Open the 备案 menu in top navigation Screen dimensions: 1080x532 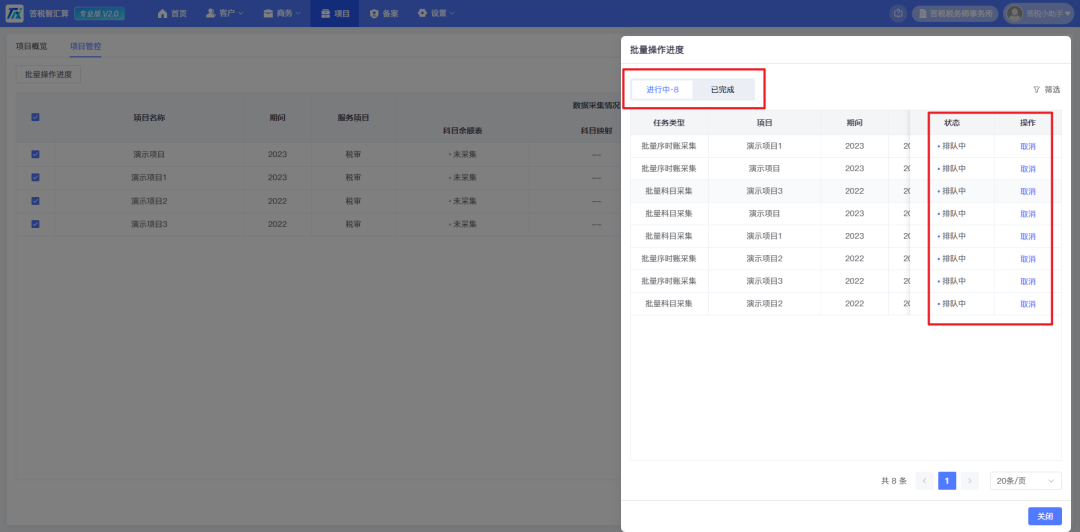pyautogui.click(x=384, y=13)
